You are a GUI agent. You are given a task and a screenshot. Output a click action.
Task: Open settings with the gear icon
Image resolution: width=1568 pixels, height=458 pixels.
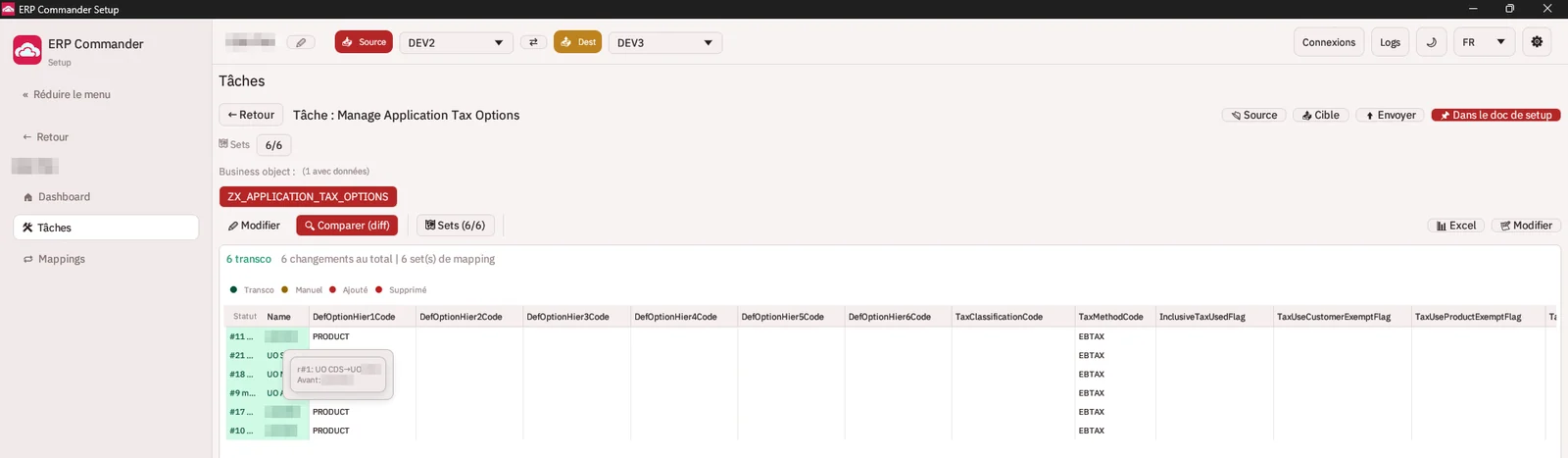1537,42
